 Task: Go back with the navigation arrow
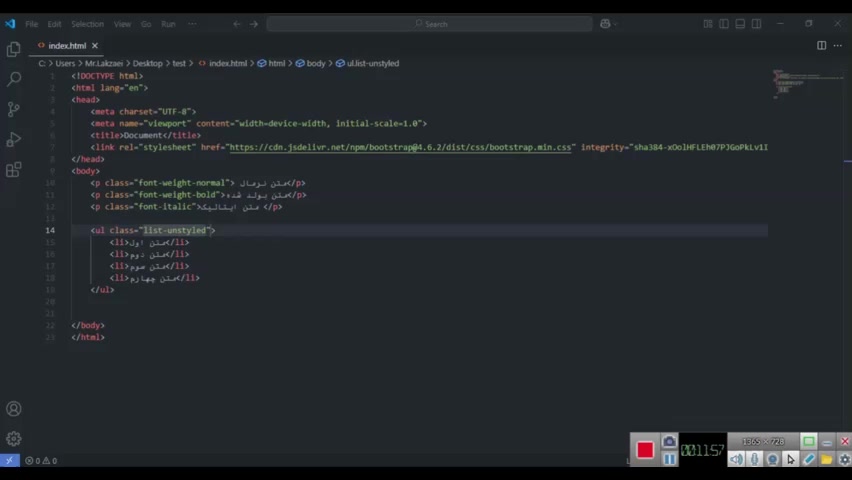click(x=236, y=24)
